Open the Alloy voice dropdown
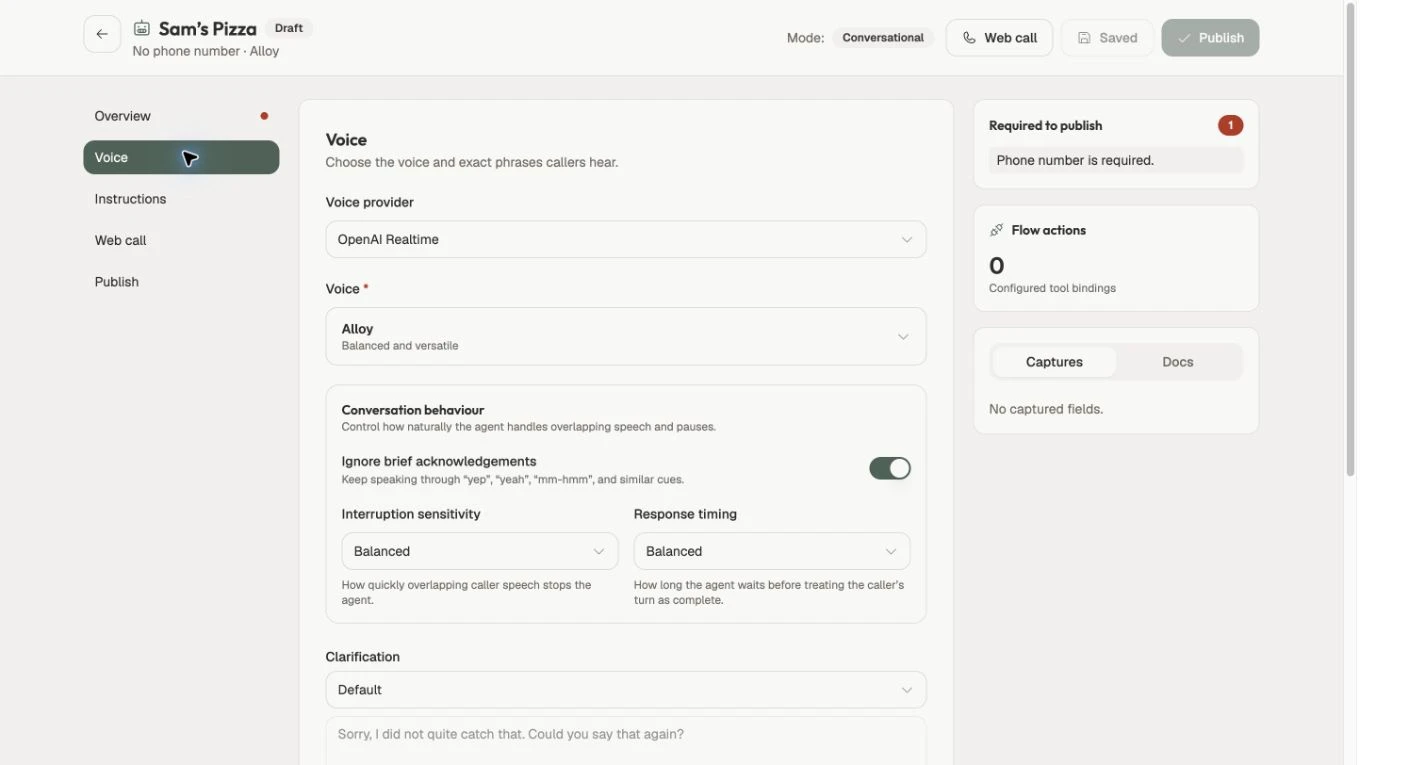Screen dimensions: 1425x765 tap(626, 336)
